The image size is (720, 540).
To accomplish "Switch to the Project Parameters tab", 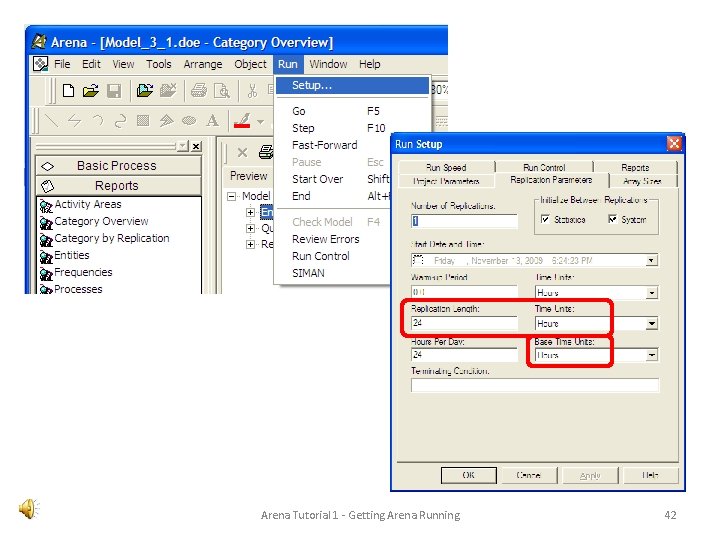I will [x=446, y=181].
